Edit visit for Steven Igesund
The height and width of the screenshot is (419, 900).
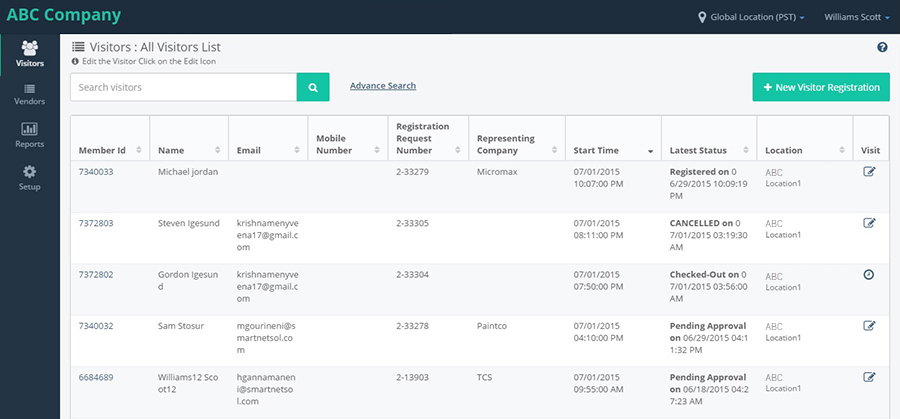click(870, 223)
